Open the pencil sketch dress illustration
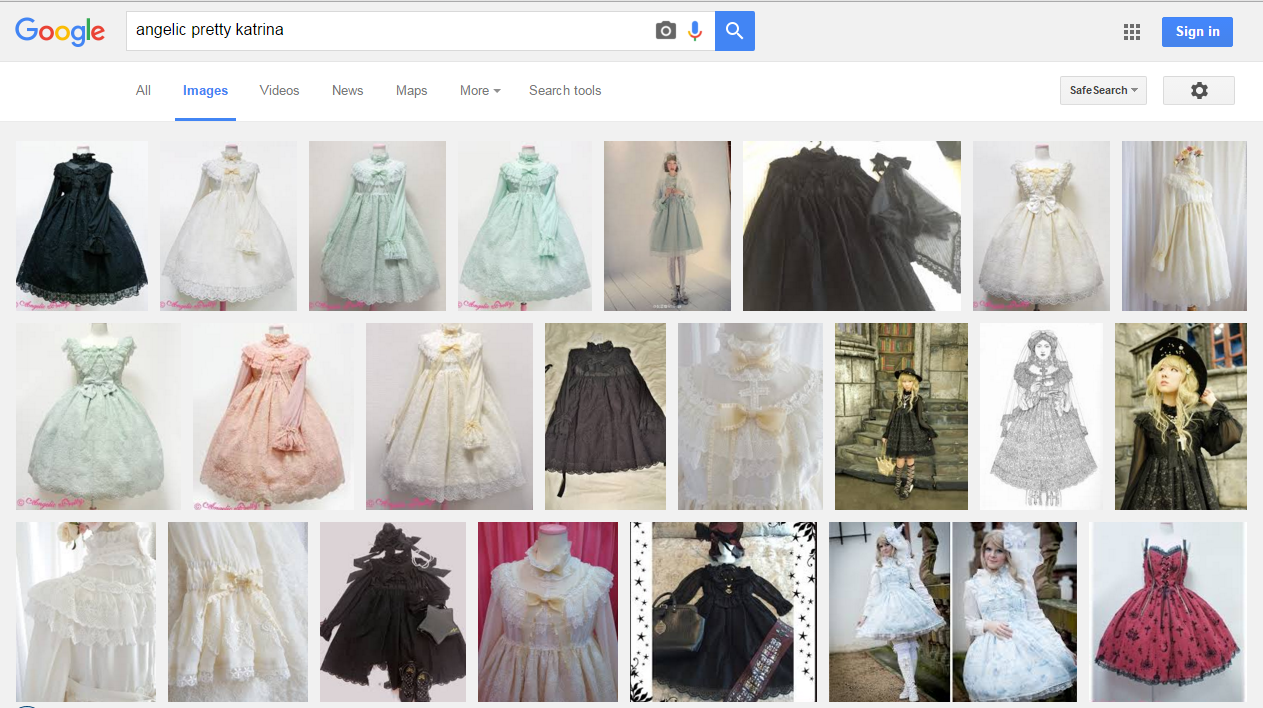 pyautogui.click(x=1041, y=416)
